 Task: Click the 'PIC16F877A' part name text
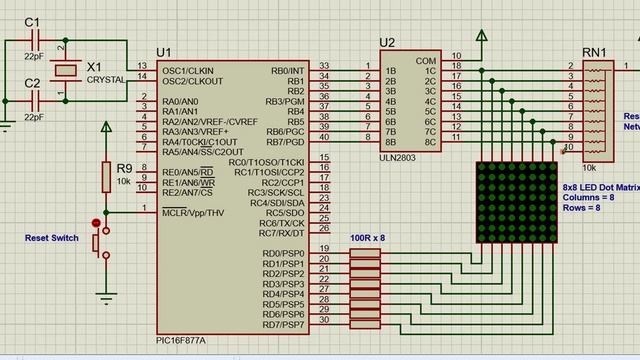coord(181,340)
